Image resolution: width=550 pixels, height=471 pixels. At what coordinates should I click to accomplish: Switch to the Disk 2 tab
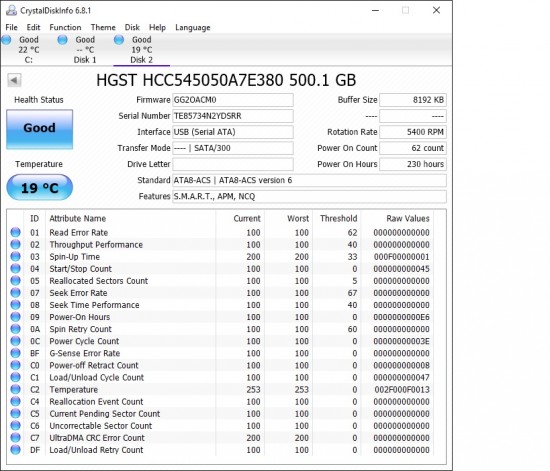(x=141, y=50)
